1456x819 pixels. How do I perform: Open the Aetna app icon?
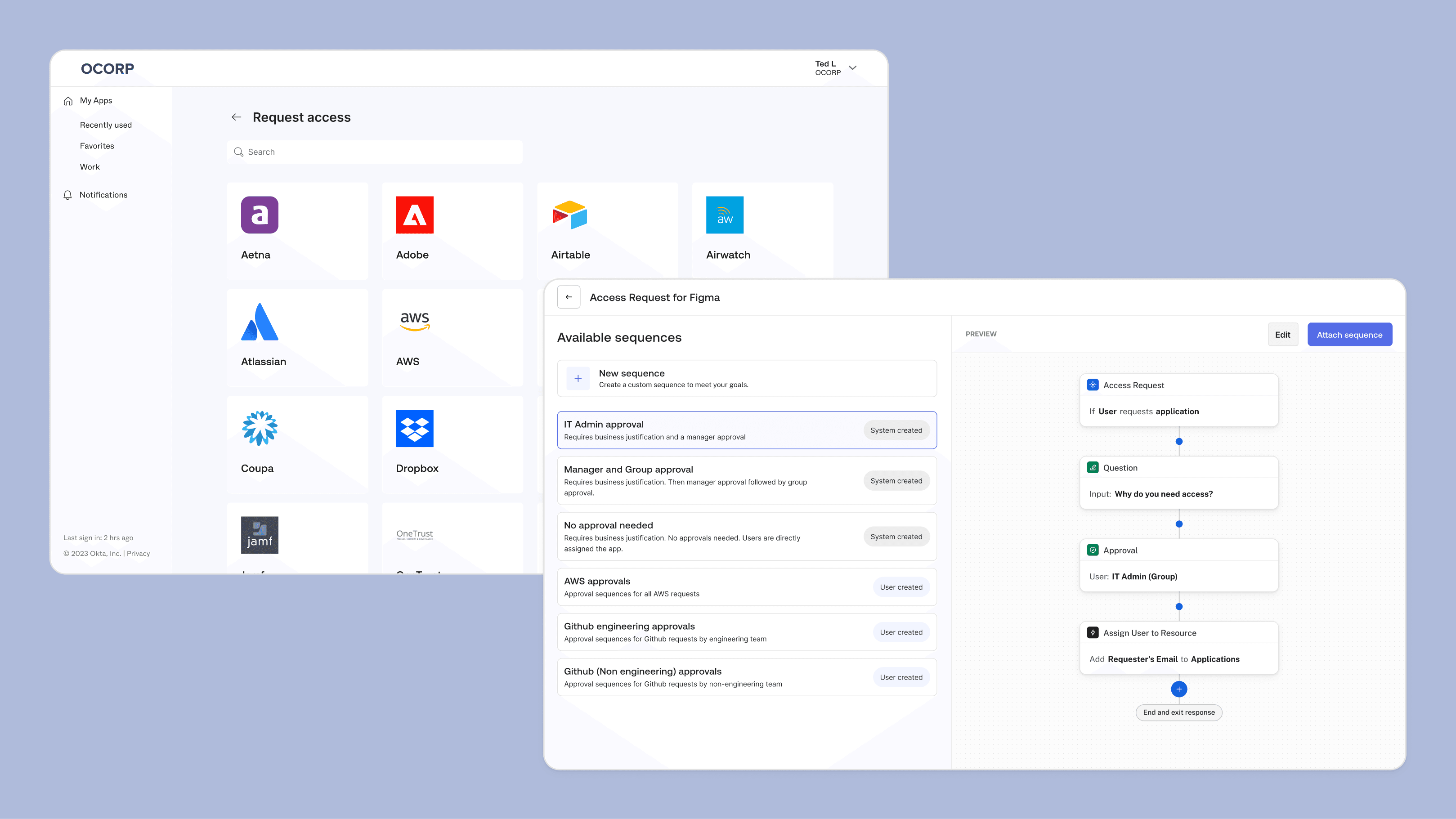pyautogui.click(x=260, y=215)
